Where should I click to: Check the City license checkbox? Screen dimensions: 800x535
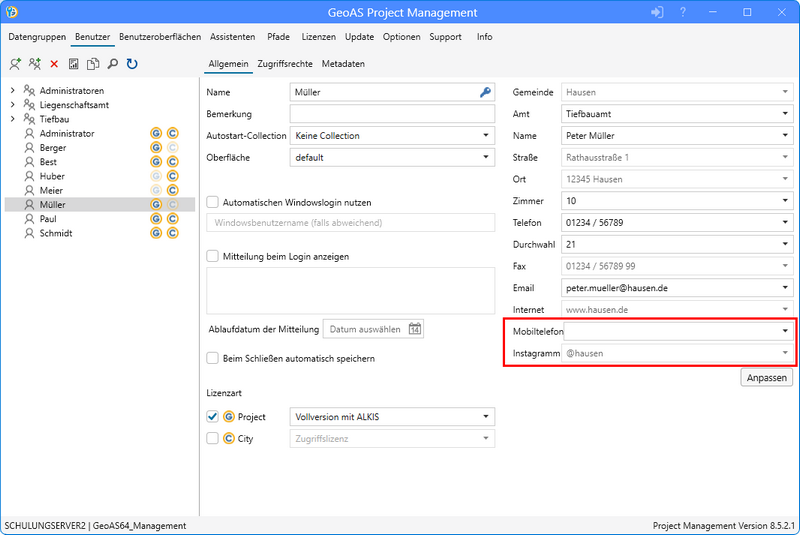point(212,438)
